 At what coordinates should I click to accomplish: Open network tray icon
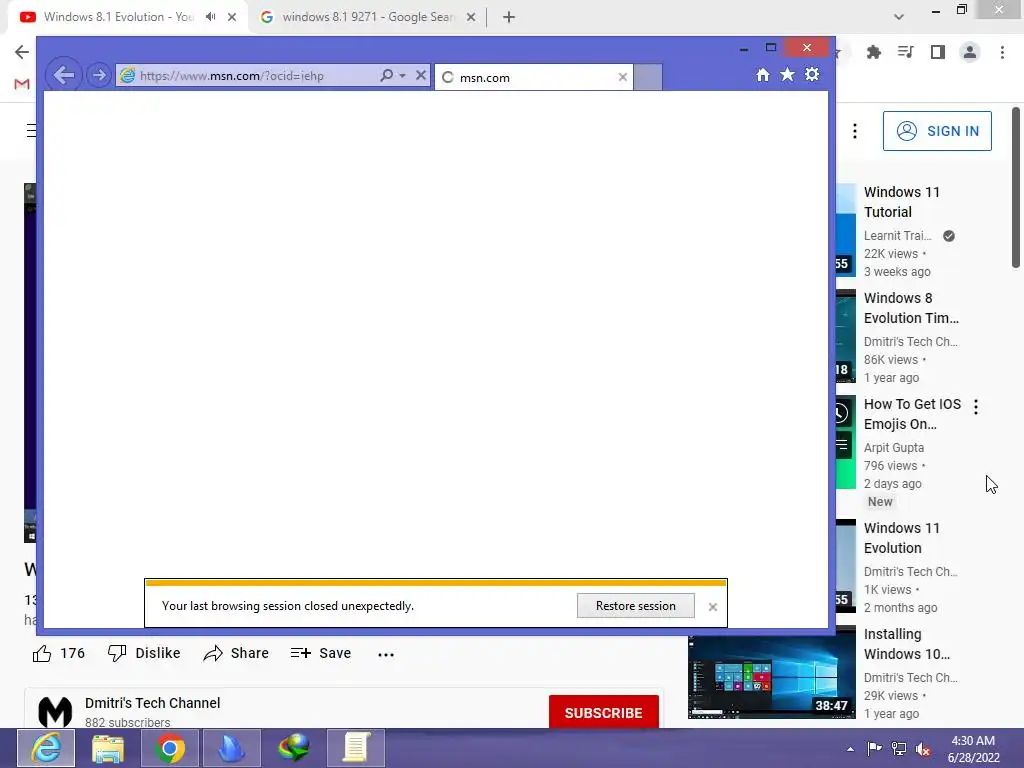pyautogui.click(x=899, y=749)
